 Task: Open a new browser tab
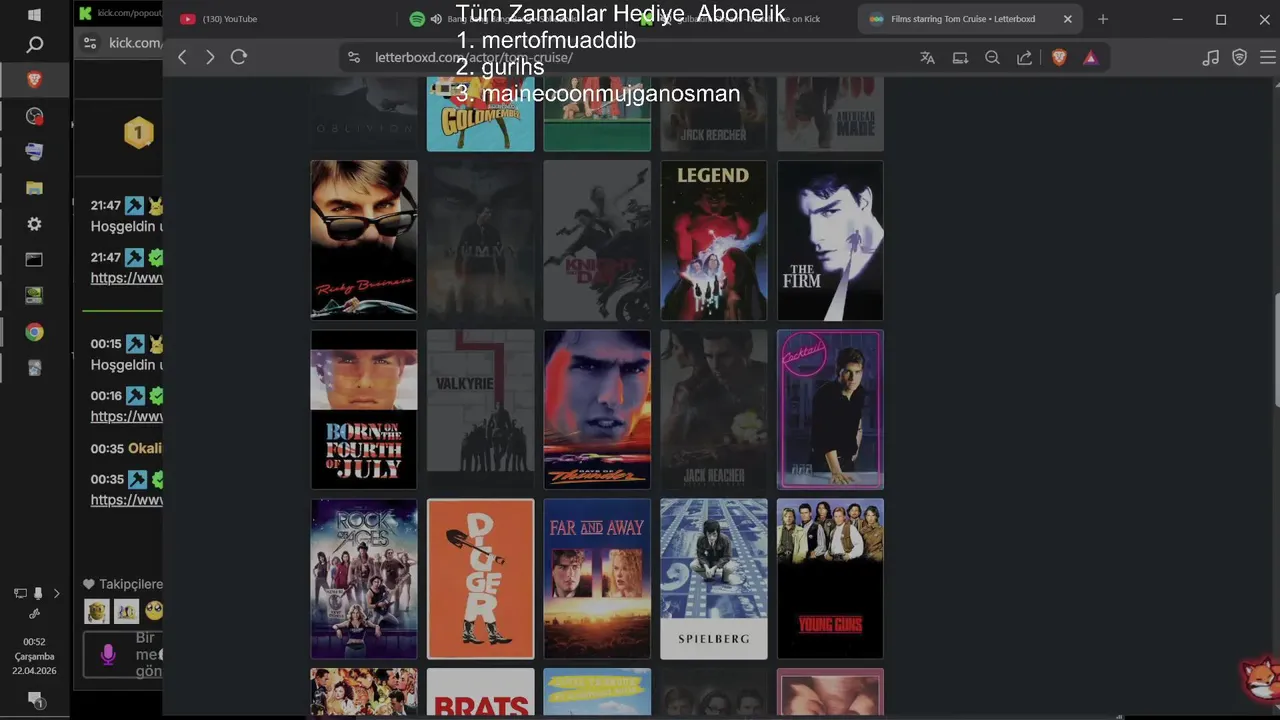[1103, 19]
